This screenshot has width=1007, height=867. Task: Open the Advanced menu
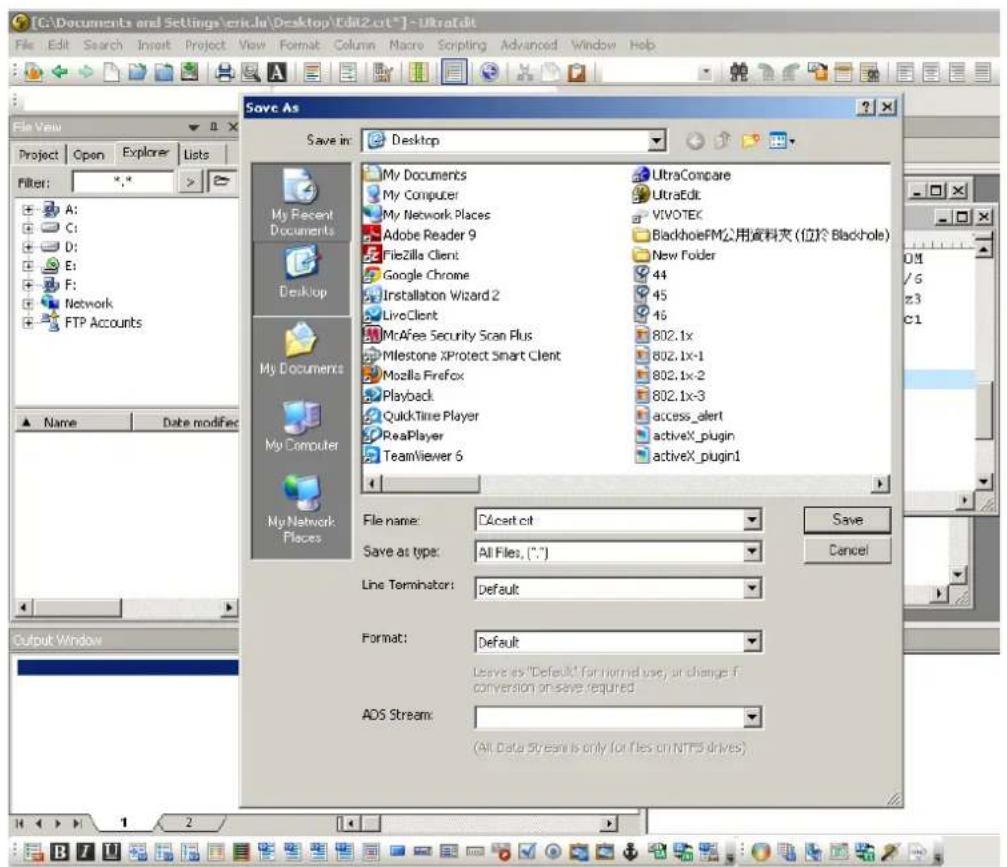point(529,45)
